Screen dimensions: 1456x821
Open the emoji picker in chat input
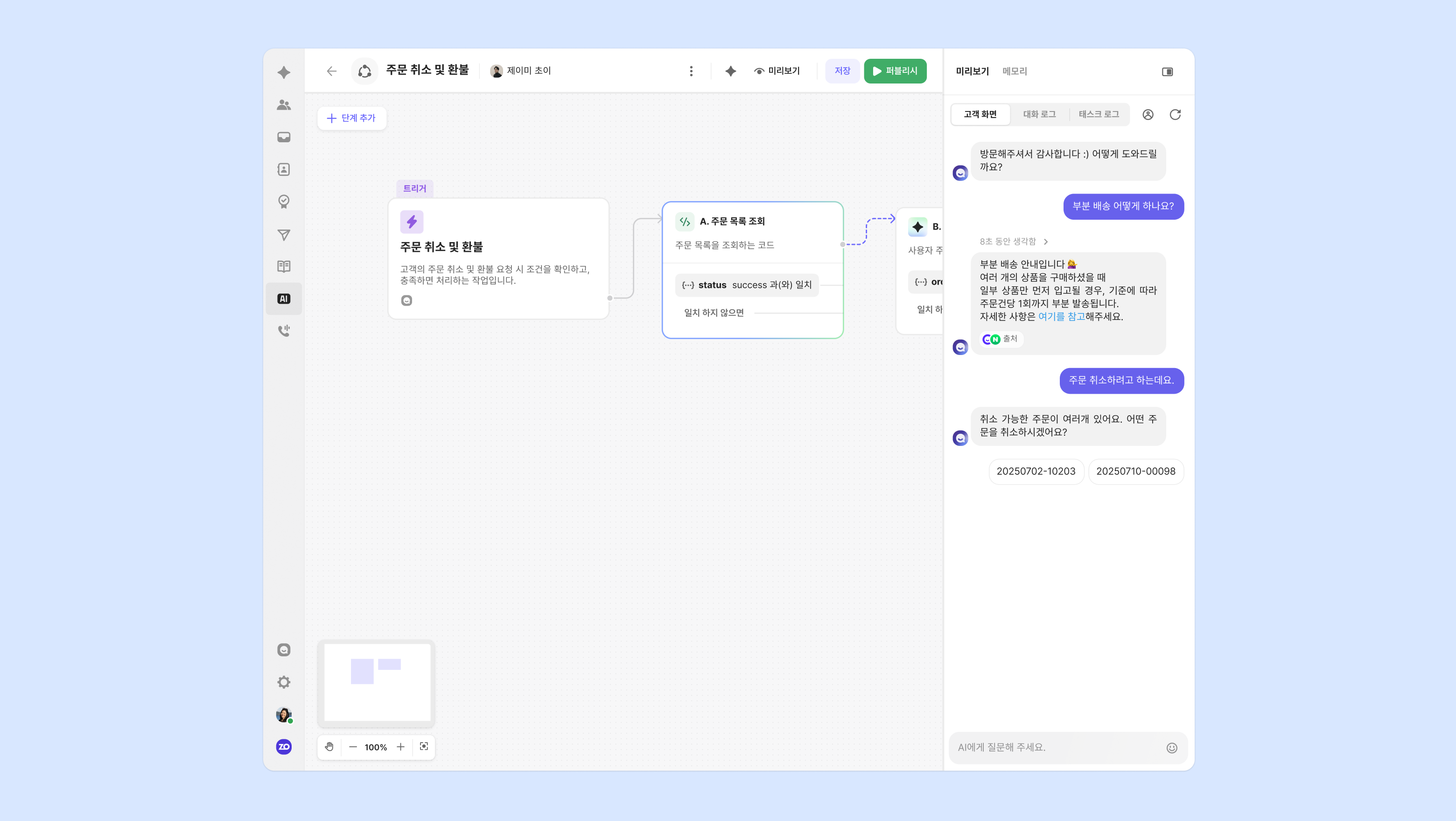(1172, 748)
